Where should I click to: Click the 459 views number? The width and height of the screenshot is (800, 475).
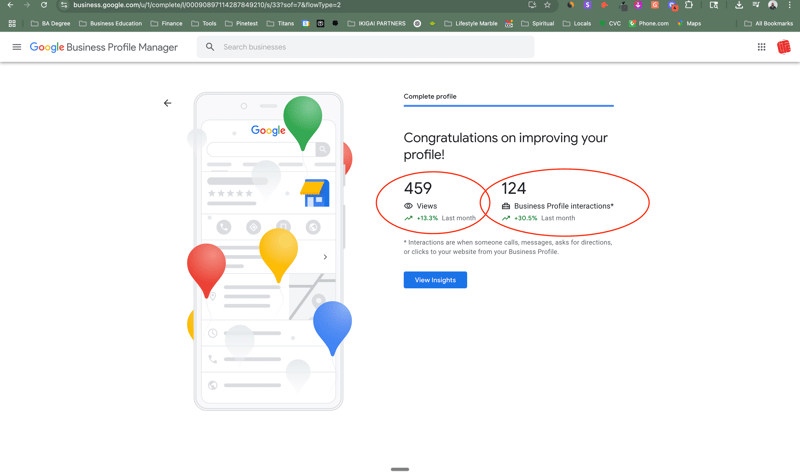point(418,188)
